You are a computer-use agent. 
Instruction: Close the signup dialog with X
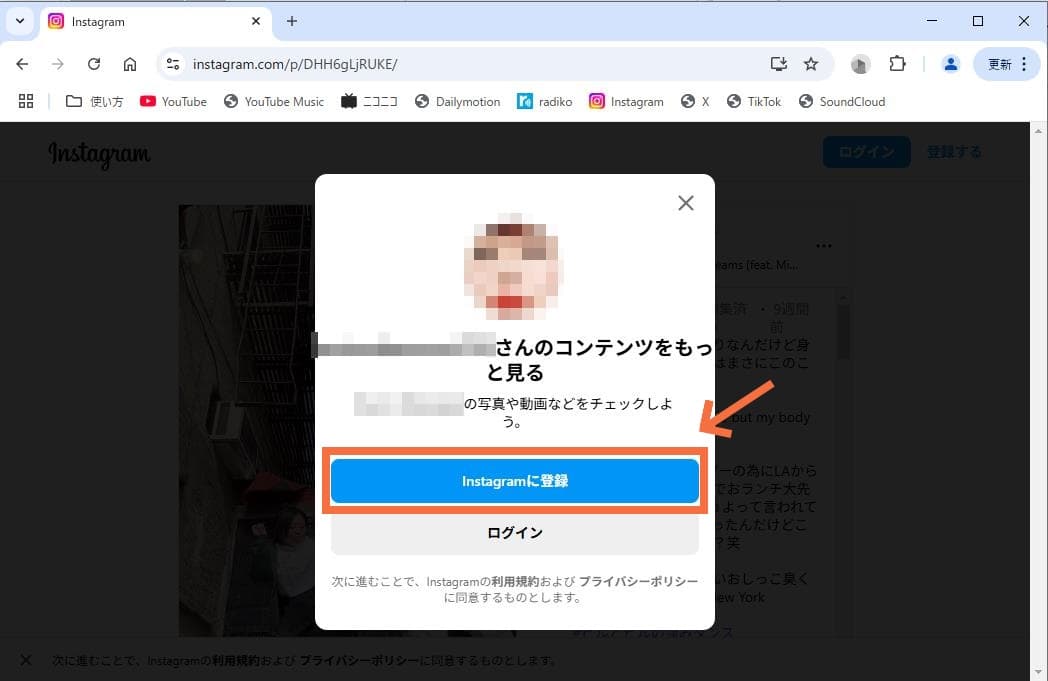(686, 203)
